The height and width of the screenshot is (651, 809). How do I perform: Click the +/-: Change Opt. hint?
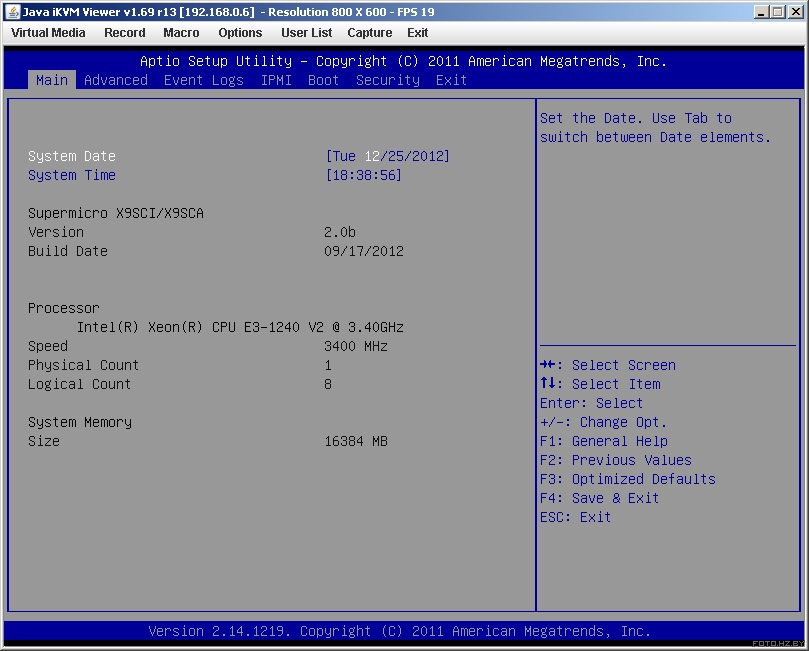click(604, 422)
